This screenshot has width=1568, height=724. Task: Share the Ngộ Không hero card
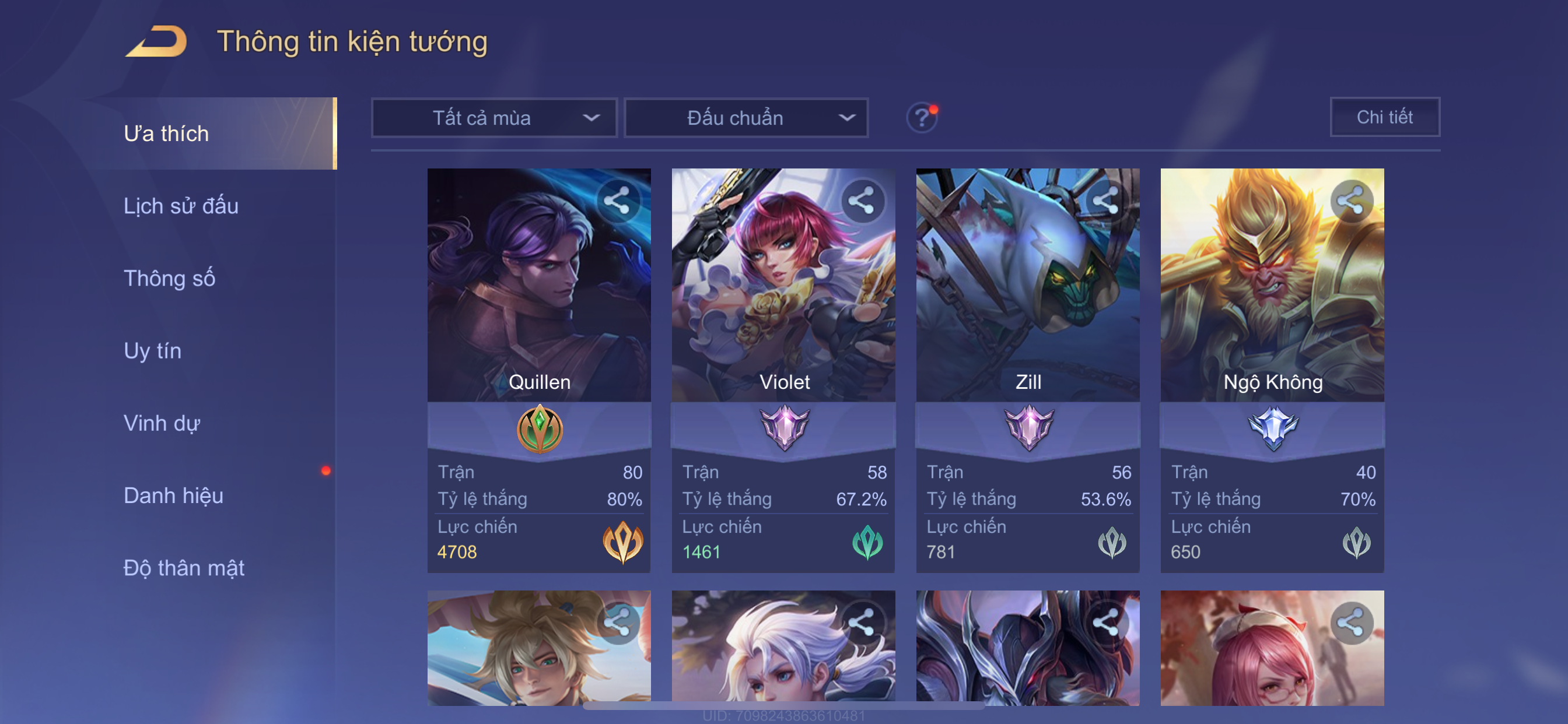[1350, 200]
